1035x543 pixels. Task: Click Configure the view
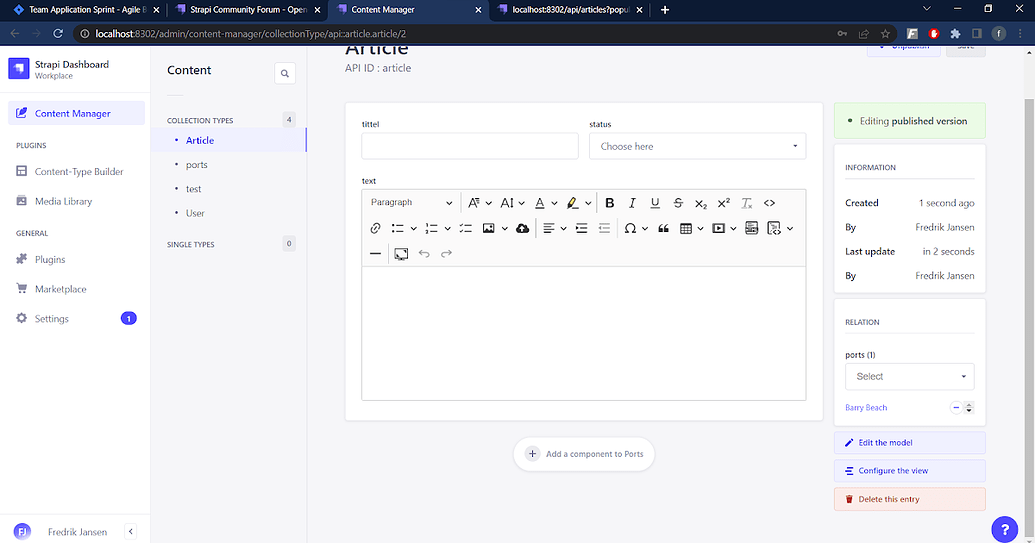point(909,471)
